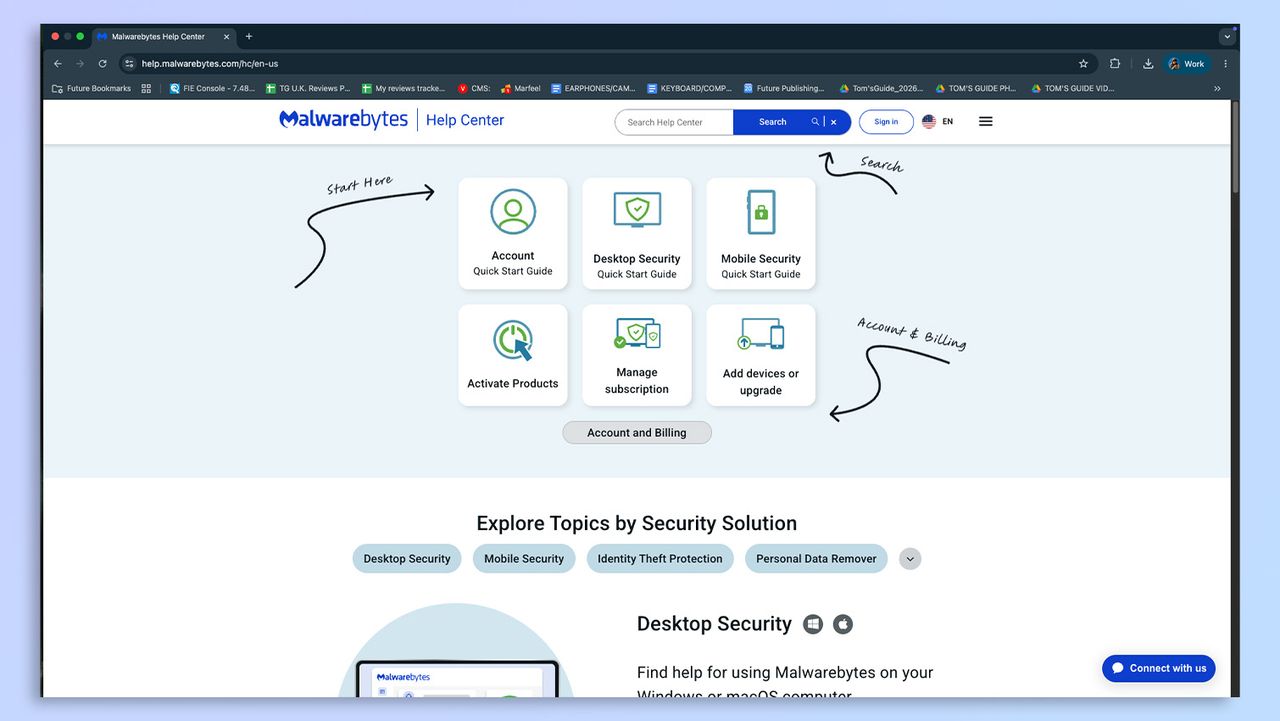
Task: Click the Help Center header link
Action: pyautogui.click(x=465, y=120)
